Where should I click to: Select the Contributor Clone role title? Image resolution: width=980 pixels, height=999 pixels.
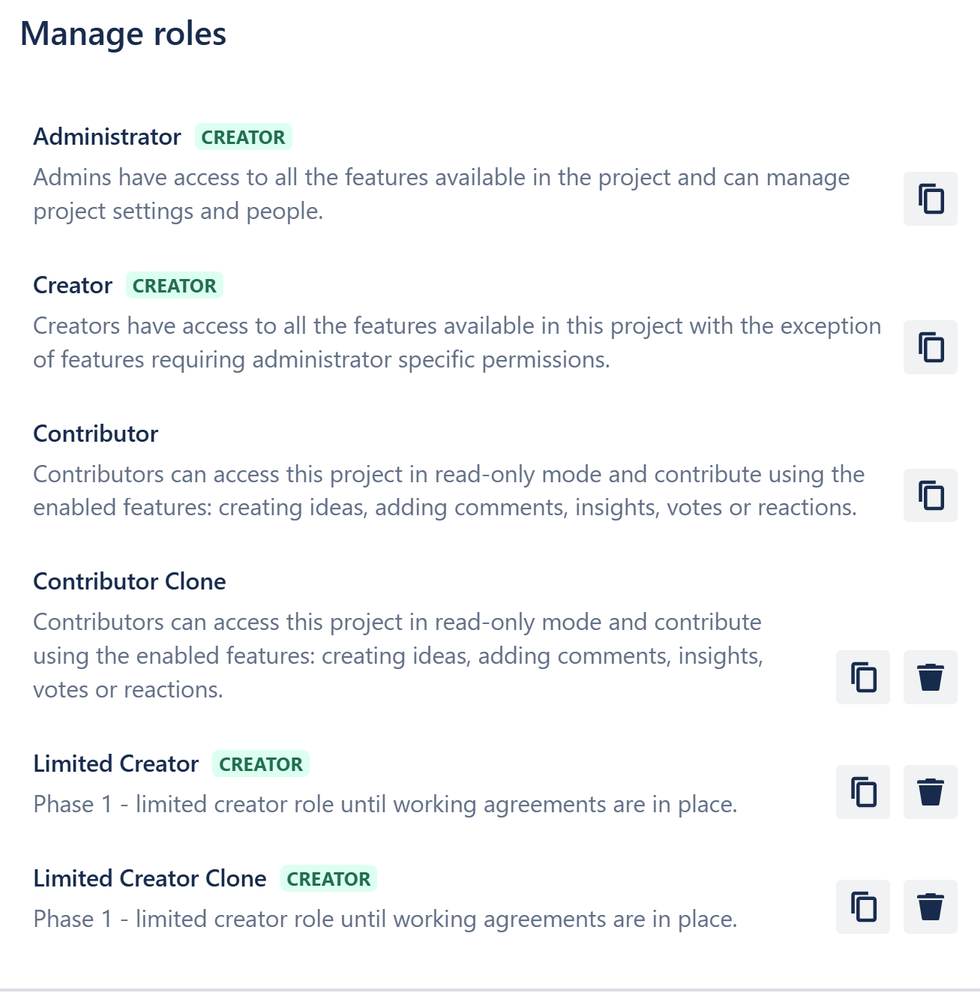tap(129, 582)
